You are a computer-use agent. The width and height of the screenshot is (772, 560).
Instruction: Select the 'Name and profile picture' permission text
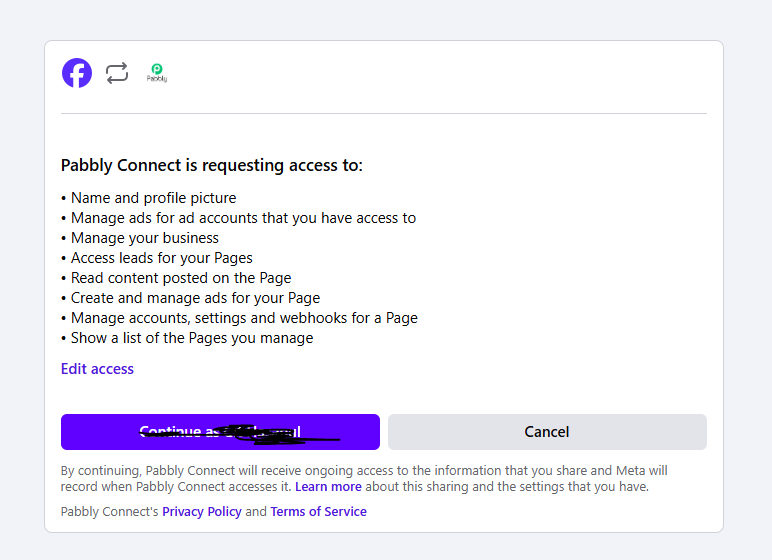pyautogui.click(x=153, y=198)
